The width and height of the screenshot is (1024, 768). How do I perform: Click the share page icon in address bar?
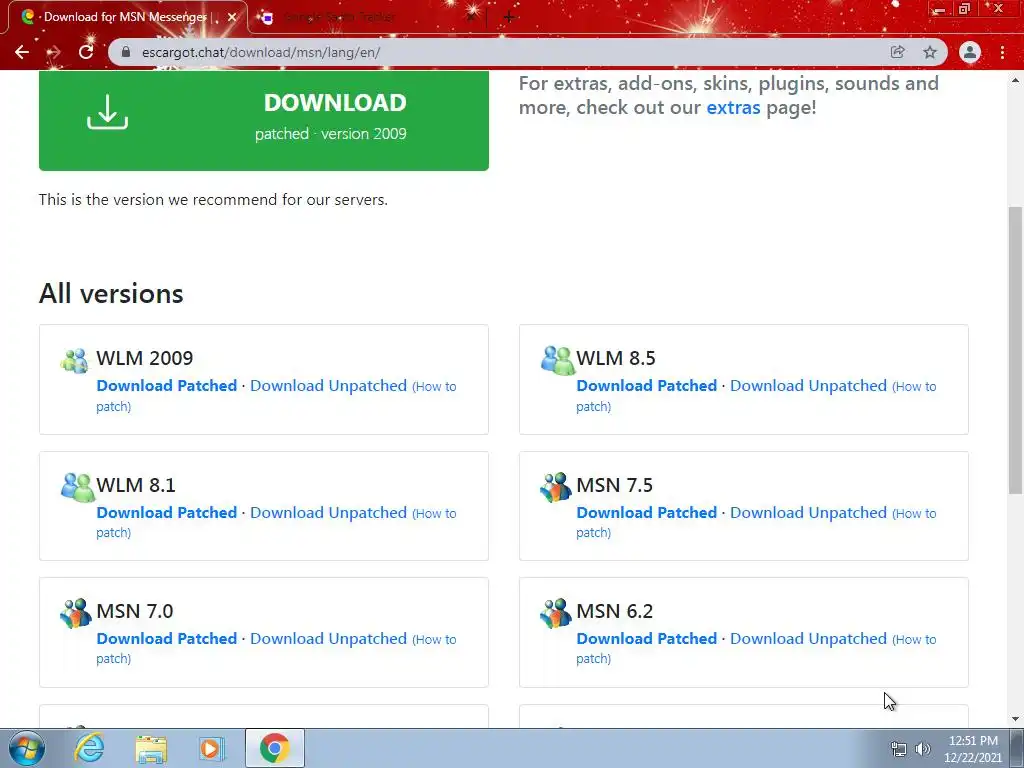(897, 52)
